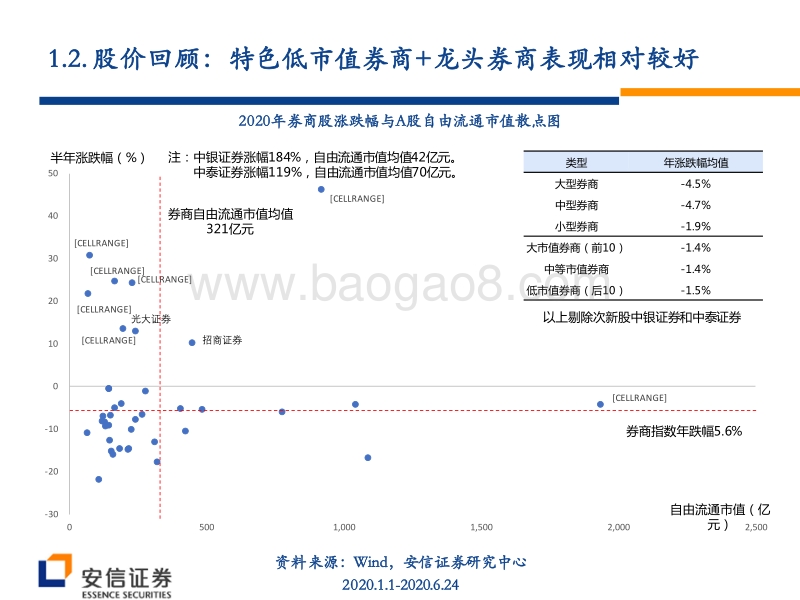
Task: Select the highest data point near 45%
Action: [321, 189]
